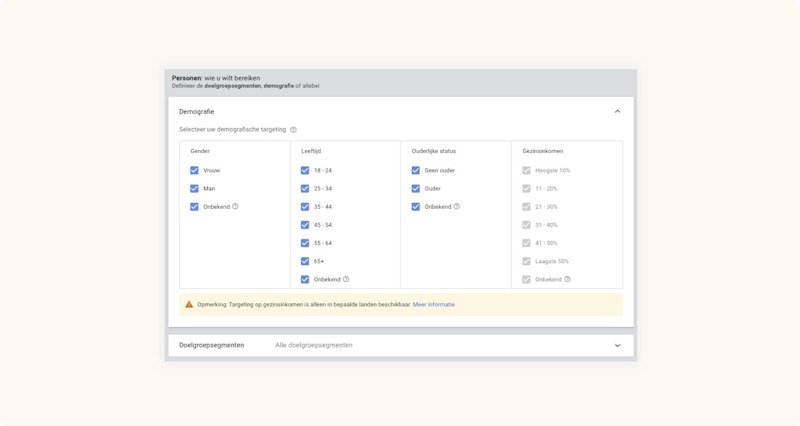This screenshot has height=426, width=800.
Task: Click the Hoogste 10% income checkbox
Action: click(x=526, y=171)
